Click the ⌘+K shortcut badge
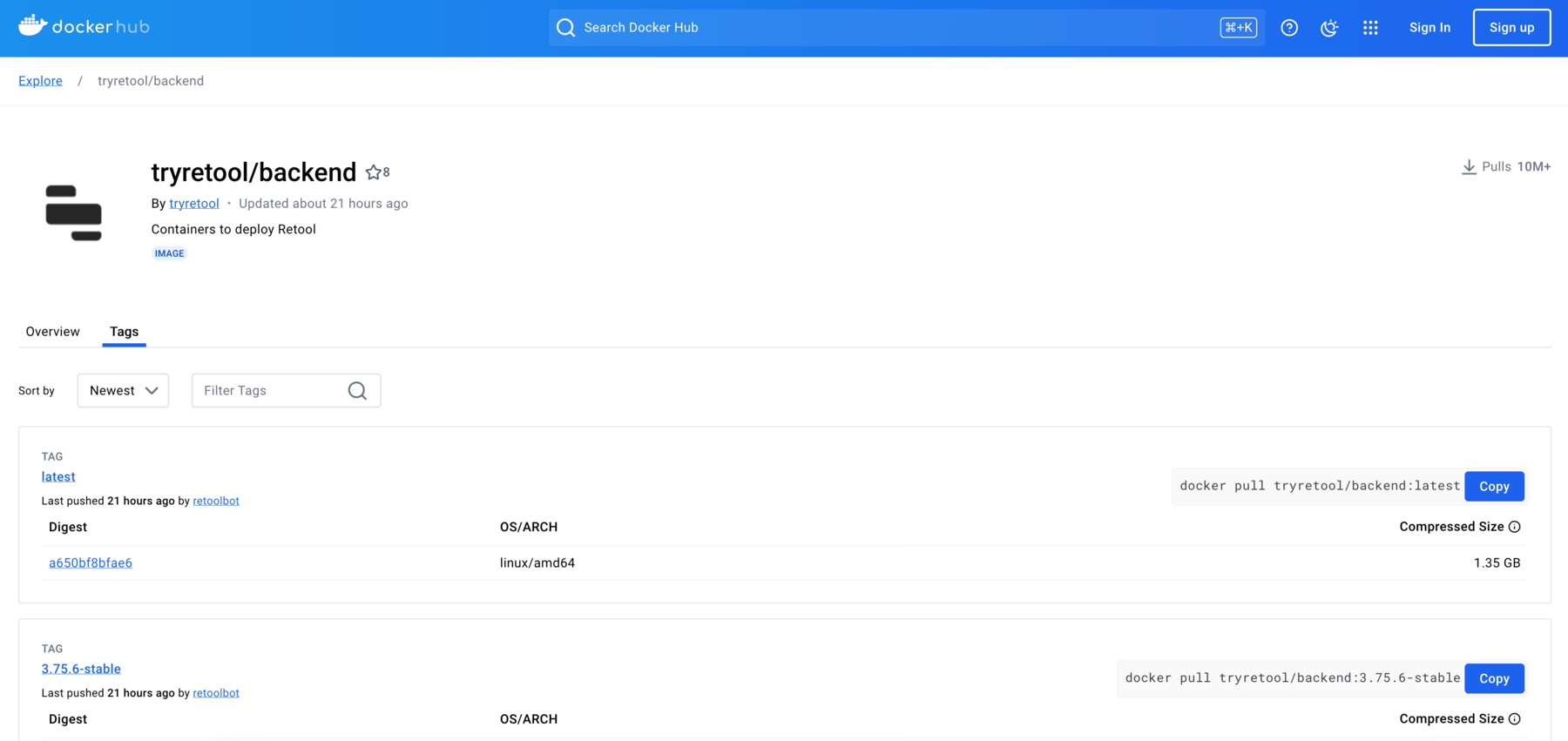 pos(1239,28)
